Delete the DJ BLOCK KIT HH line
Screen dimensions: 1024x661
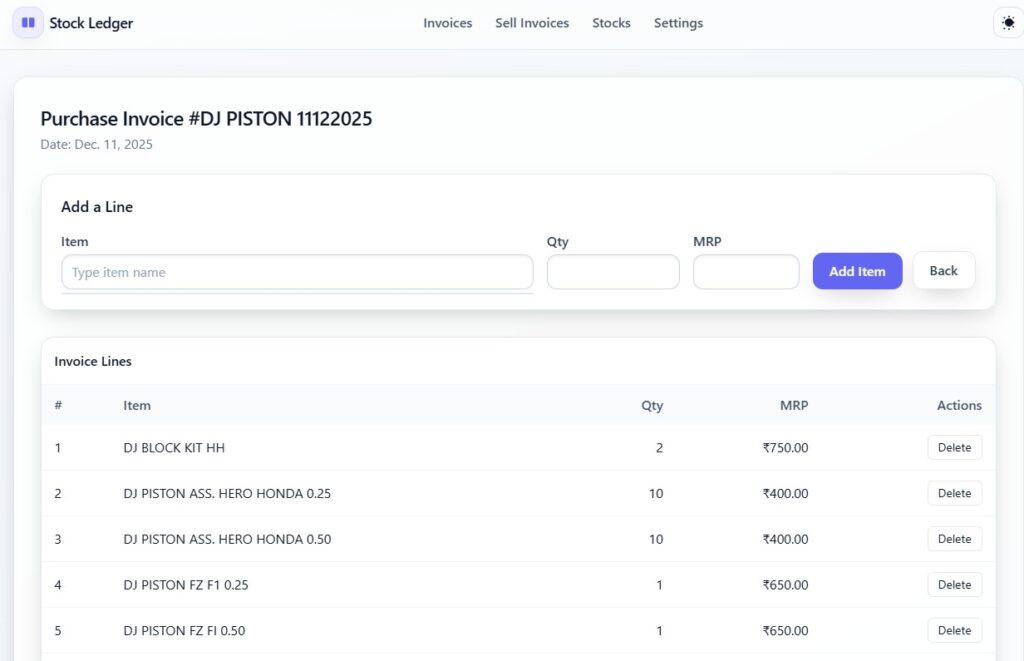click(954, 447)
